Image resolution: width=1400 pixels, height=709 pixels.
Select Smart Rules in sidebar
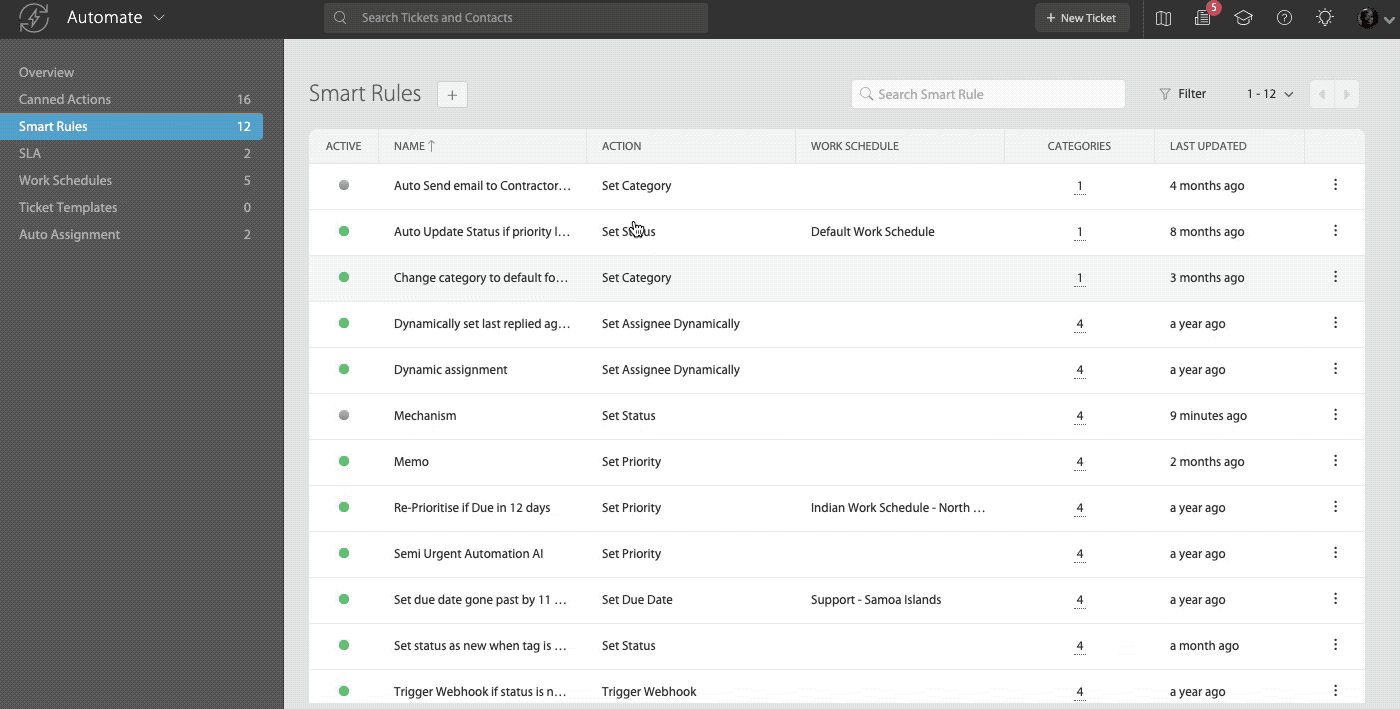131,126
